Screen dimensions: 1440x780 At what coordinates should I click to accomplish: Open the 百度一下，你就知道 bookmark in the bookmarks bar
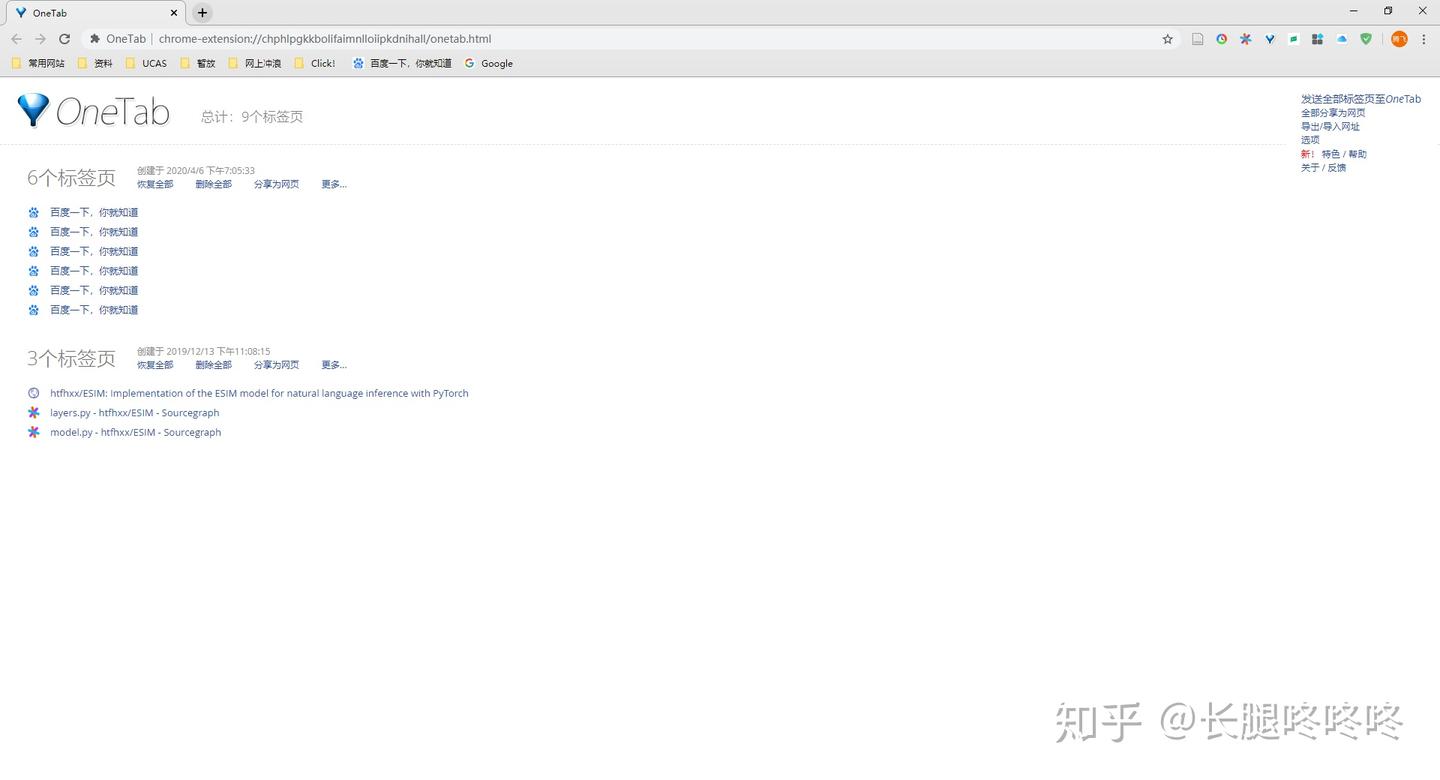click(402, 63)
